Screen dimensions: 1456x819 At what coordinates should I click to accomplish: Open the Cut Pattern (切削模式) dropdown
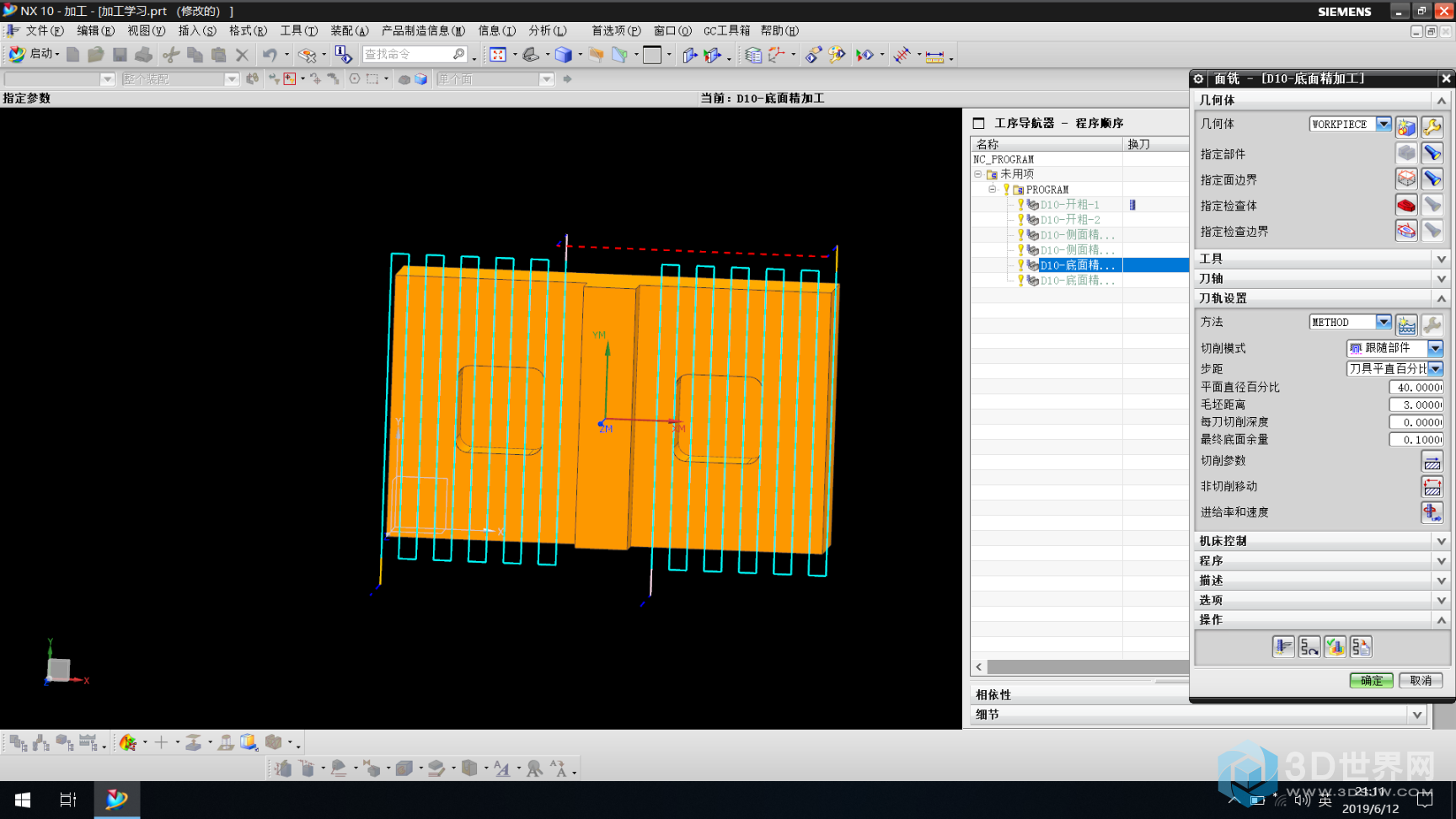point(1436,348)
